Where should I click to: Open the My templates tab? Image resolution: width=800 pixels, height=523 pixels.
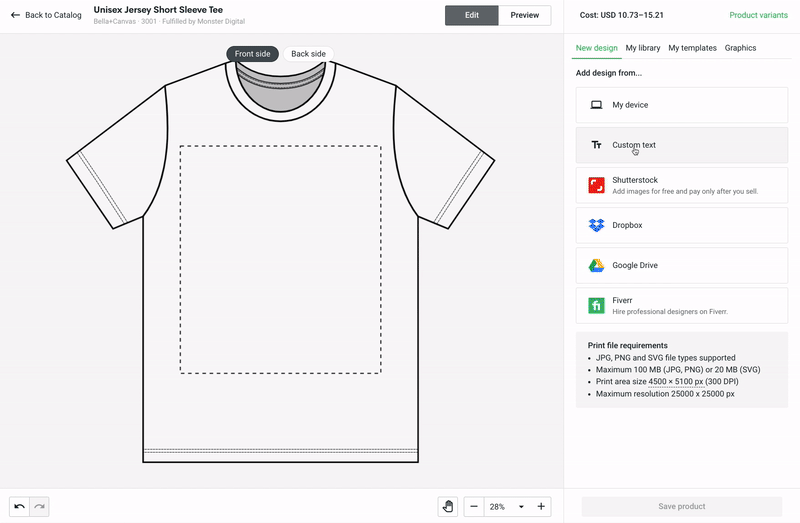click(692, 48)
